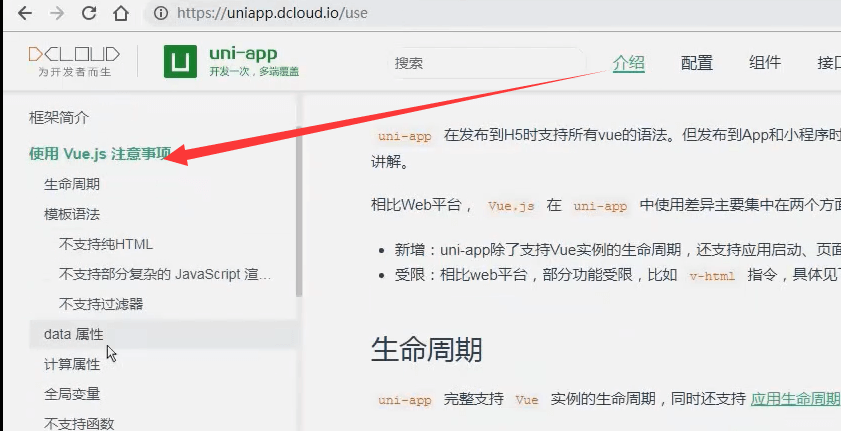Select 不支持过滤器 sidebar item
Image resolution: width=841 pixels, height=431 pixels.
pyautogui.click(x=101, y=304)
